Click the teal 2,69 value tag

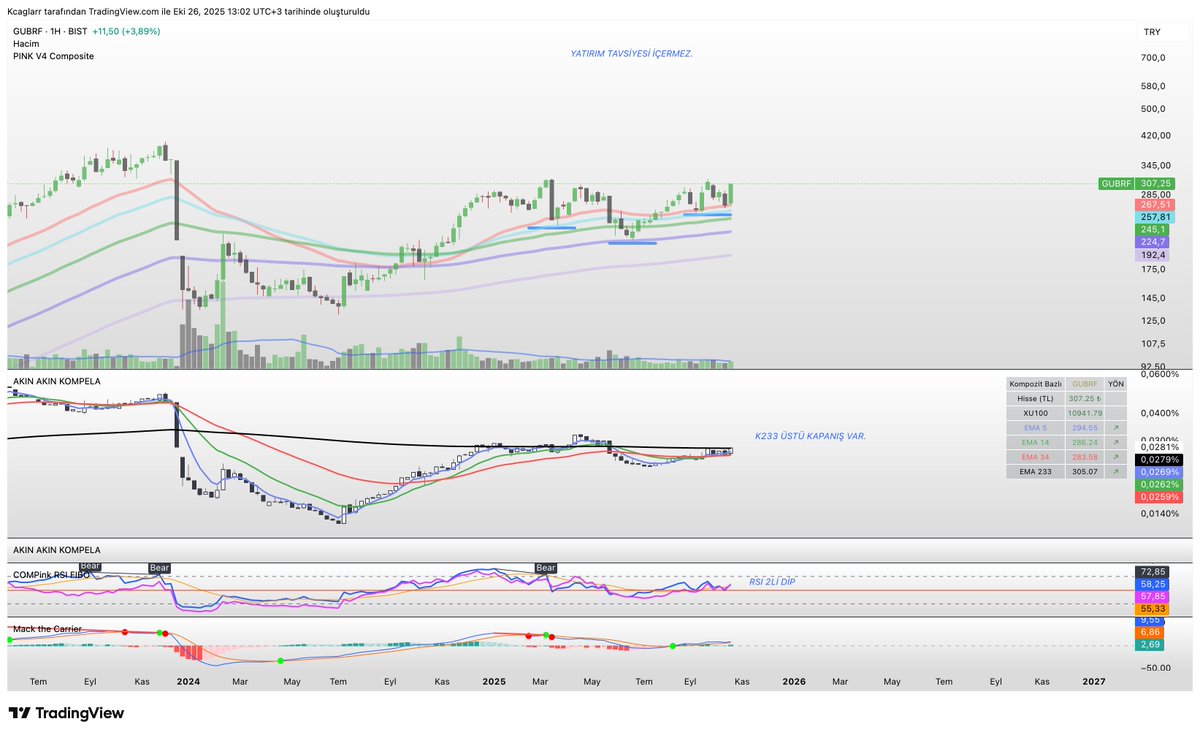point(1150,645)
